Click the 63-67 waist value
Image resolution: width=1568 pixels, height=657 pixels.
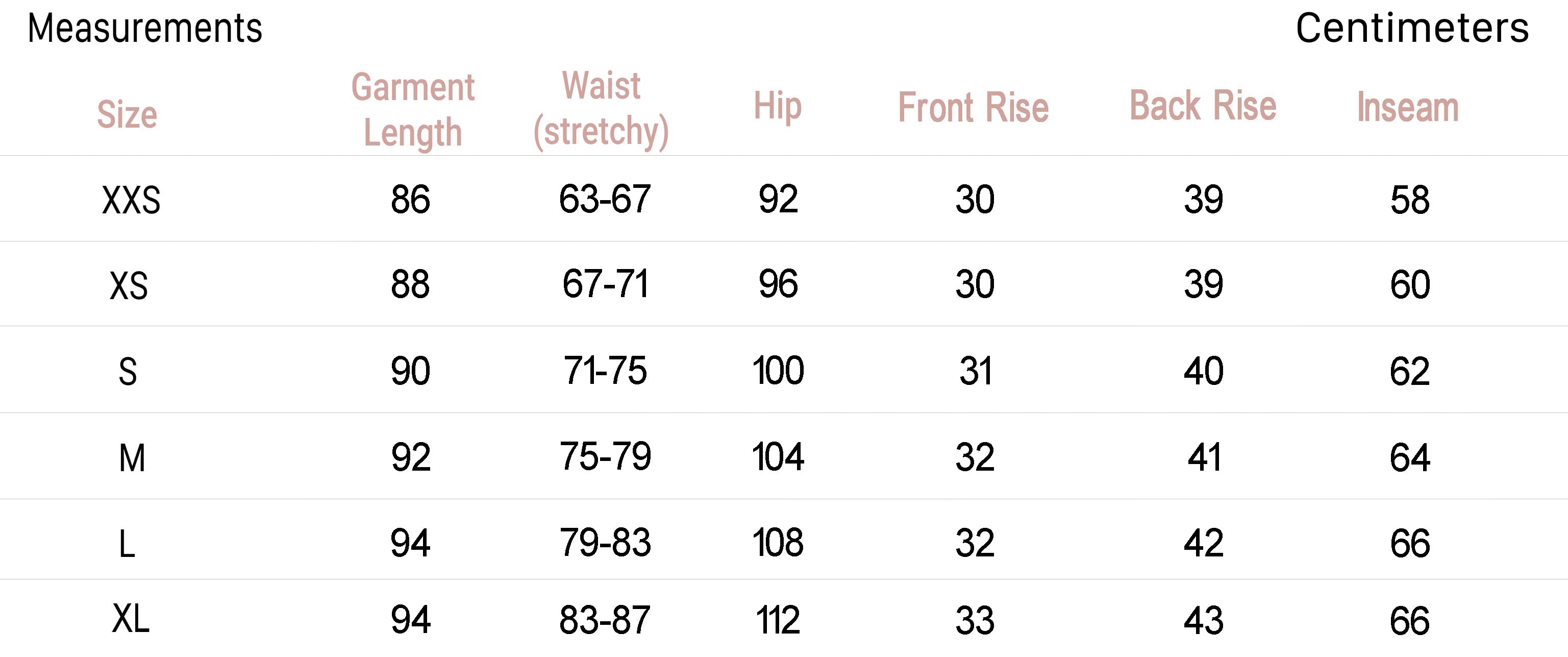pos(605,199)
